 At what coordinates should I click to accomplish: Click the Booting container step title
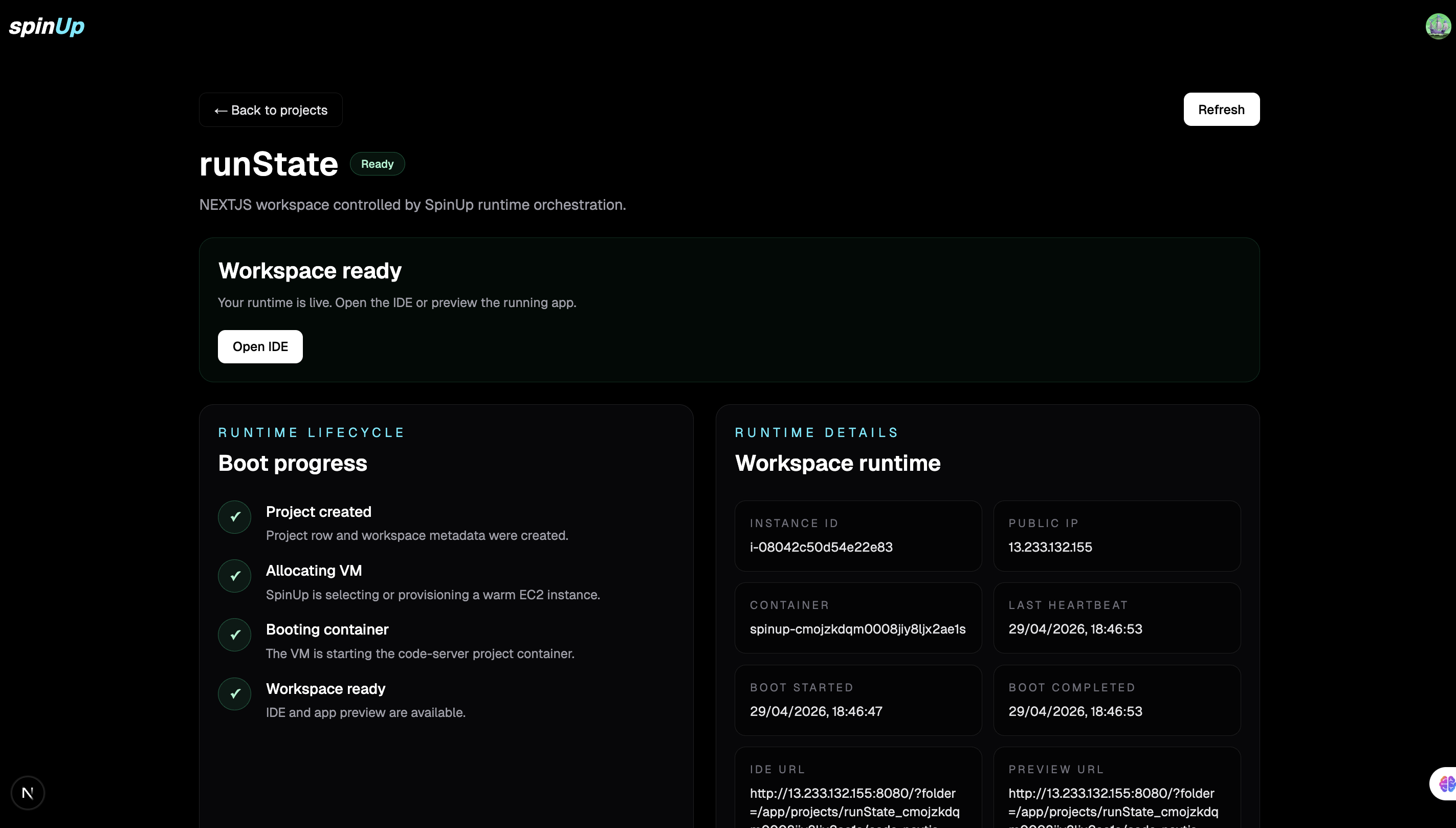327,629
